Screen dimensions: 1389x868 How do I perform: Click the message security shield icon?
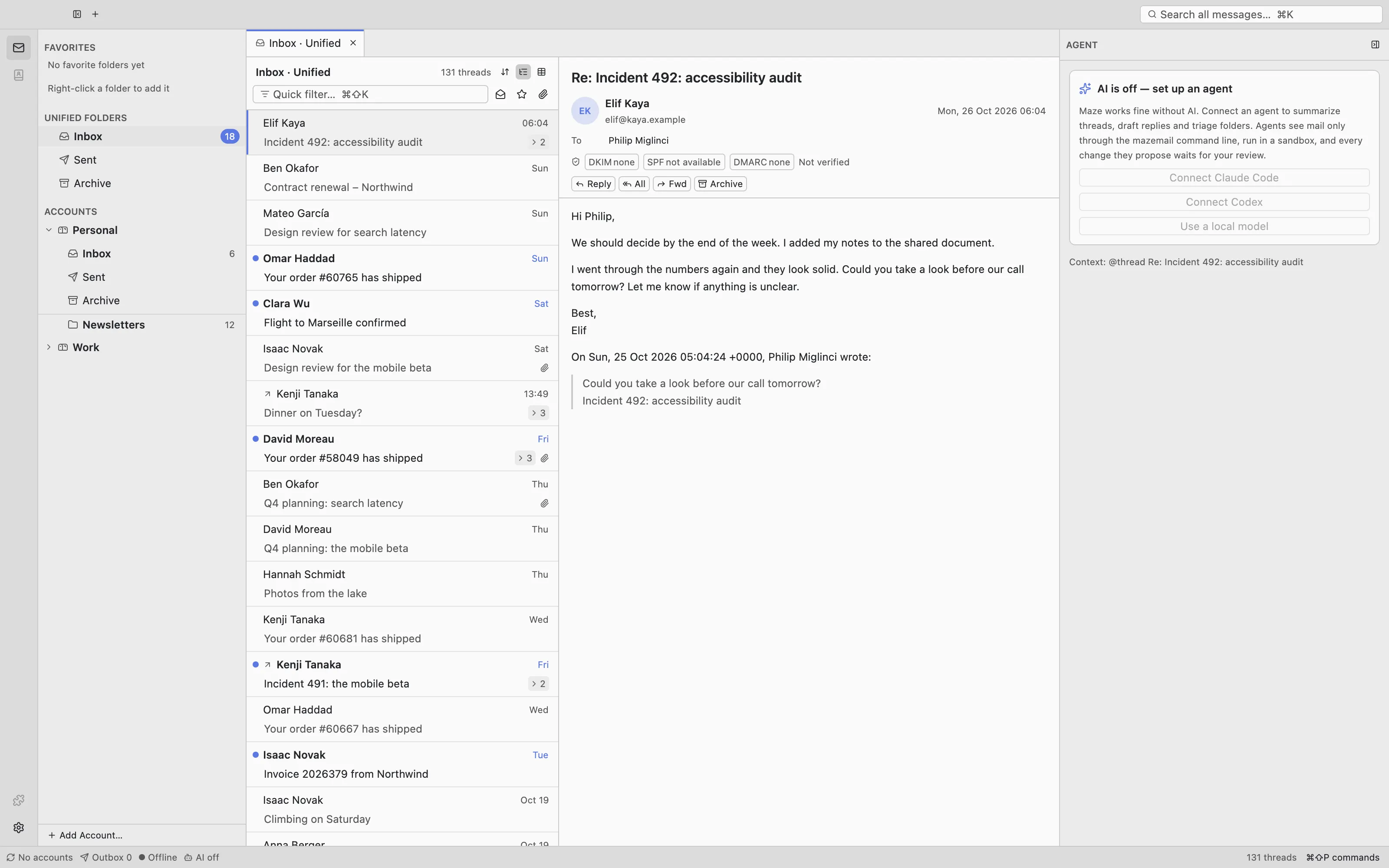point(576,162)
